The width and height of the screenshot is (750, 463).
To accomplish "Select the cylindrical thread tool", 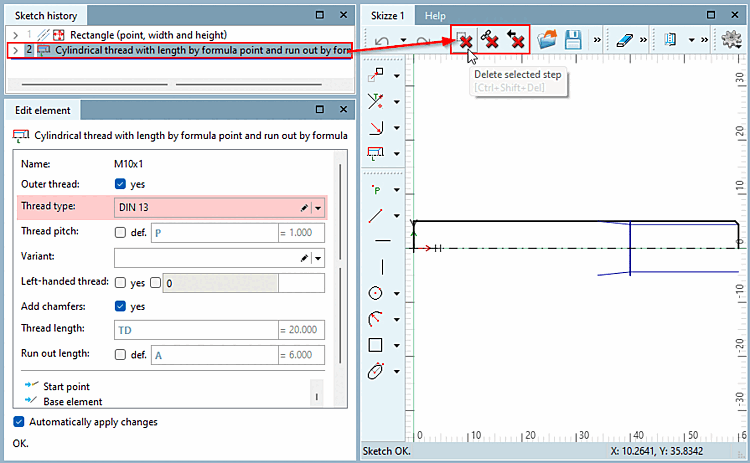I will click(376, 153).
